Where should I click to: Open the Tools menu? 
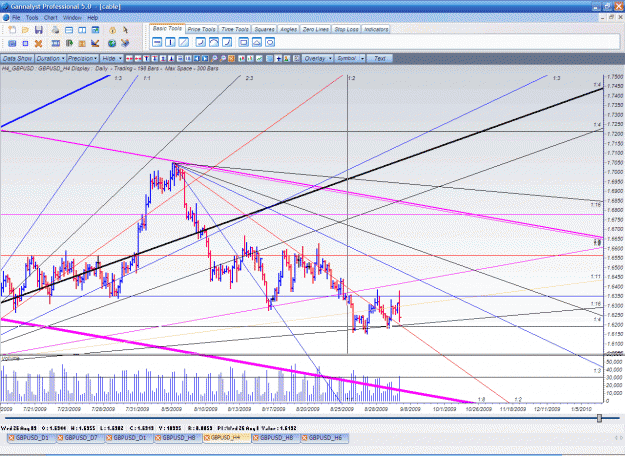pos(32,18)
